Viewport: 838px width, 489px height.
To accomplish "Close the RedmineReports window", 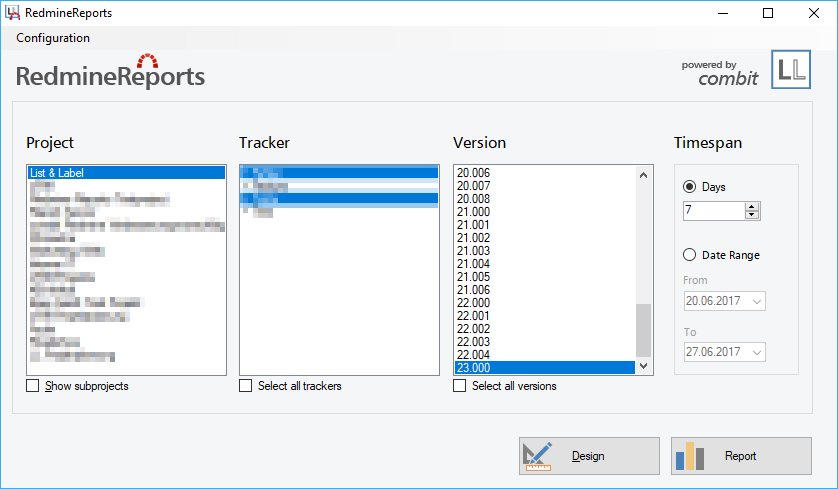I will [814, 13].
